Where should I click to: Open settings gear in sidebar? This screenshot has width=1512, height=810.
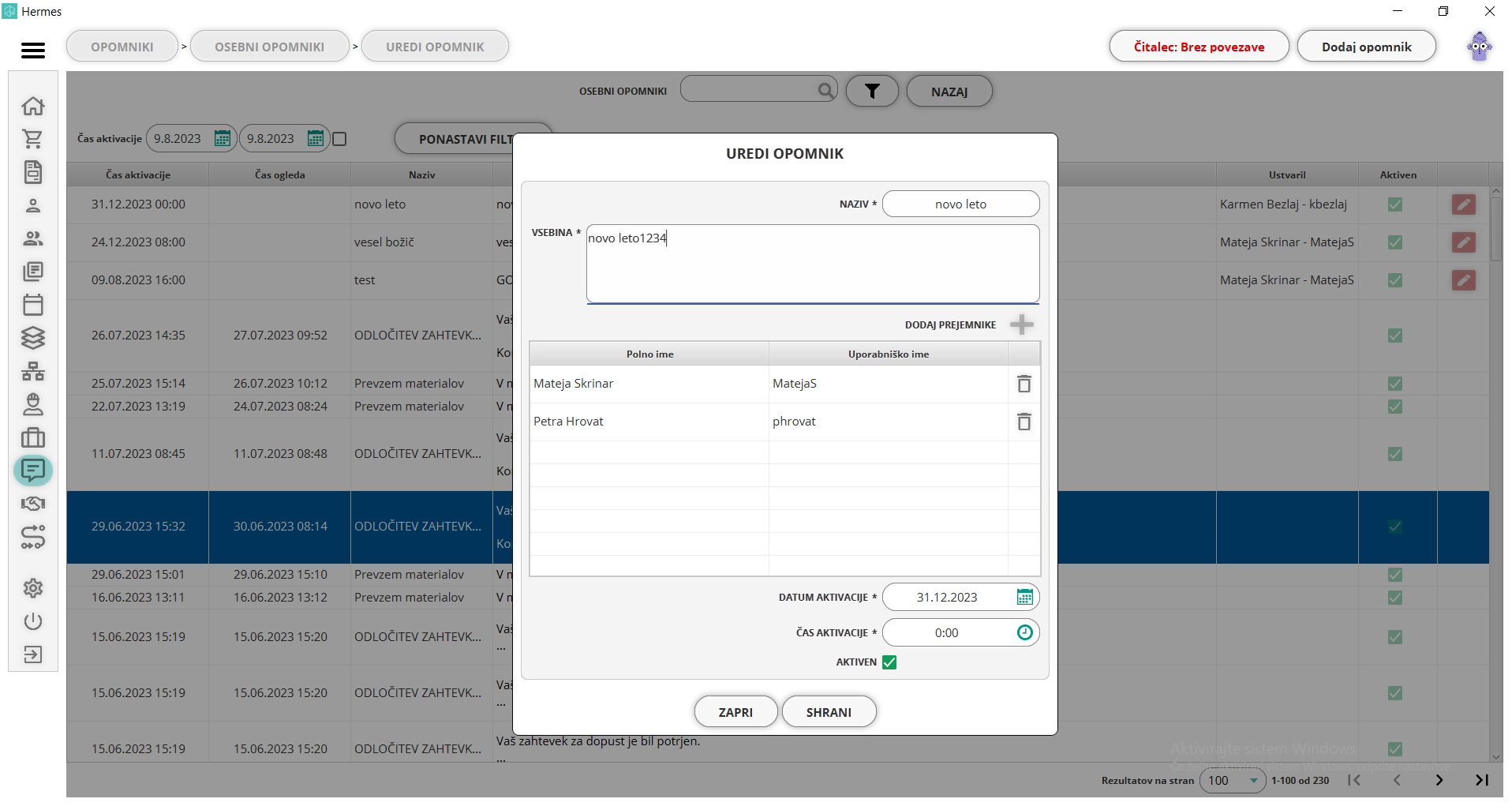pyautogui.click(x=33, y=588)
